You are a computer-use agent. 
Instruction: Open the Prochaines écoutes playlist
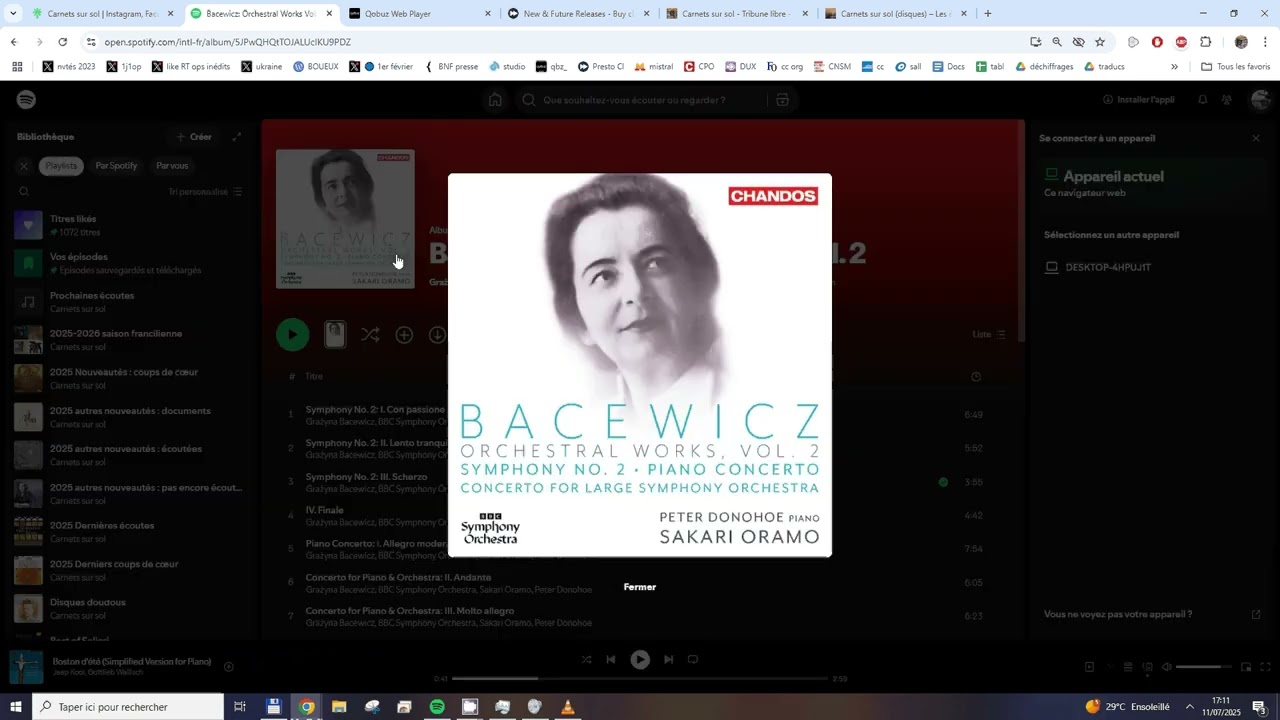click(130, 302)
